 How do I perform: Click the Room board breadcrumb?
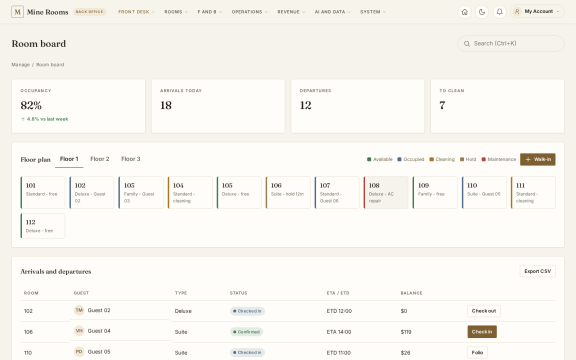pyautogui.click(x=50, y=65)
